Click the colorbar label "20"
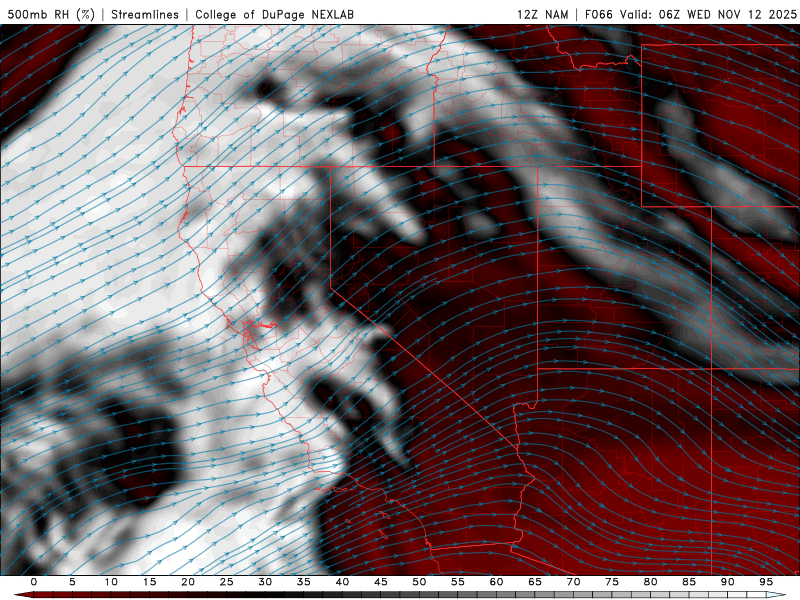 (x=188, y=582)
